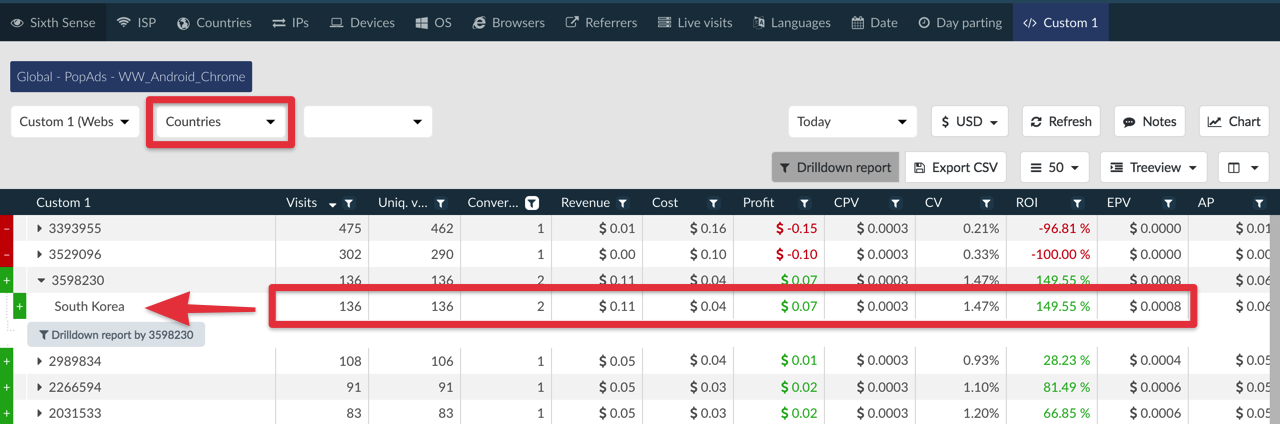Open the columns layout dropdown
1280x424 pixels.
(x=1244, y=167)
